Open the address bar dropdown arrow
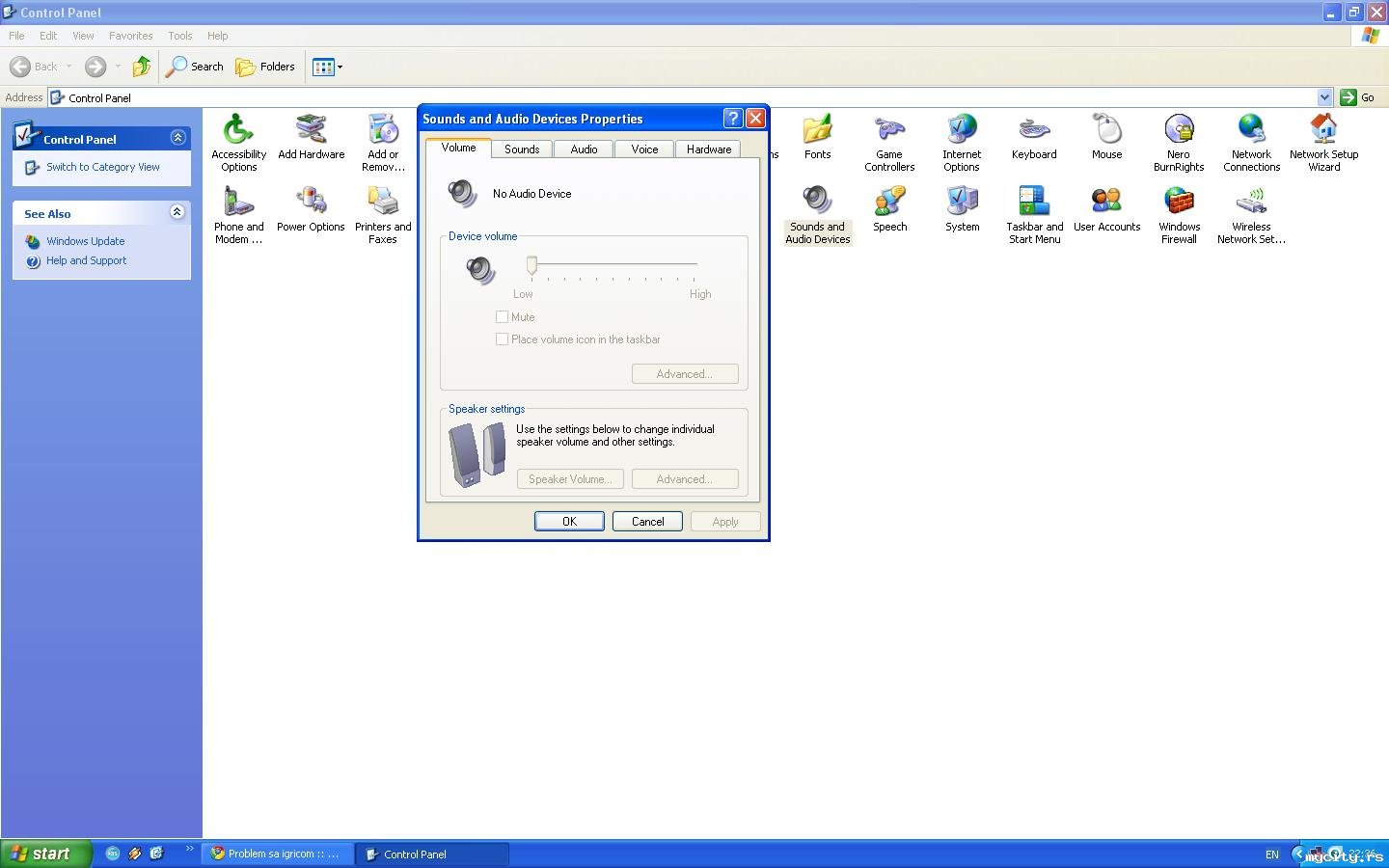The image size is (1389, 868). (x=1324, y=97)
